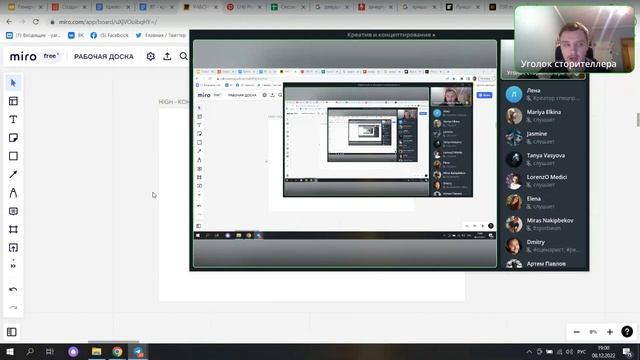Go back in browser

click(x=9, y=22)
